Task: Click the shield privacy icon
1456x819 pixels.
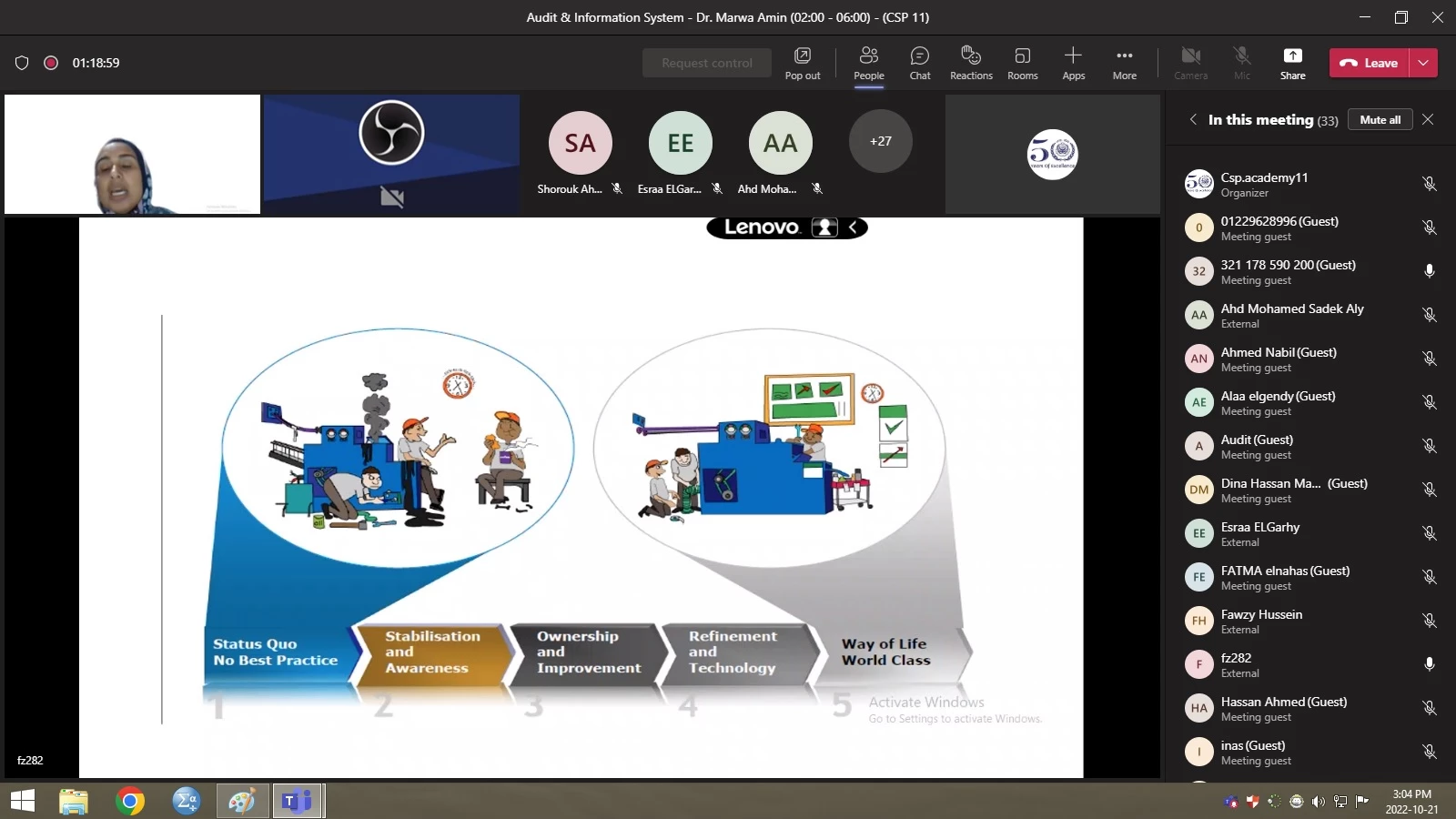Action: pos(22,63)
